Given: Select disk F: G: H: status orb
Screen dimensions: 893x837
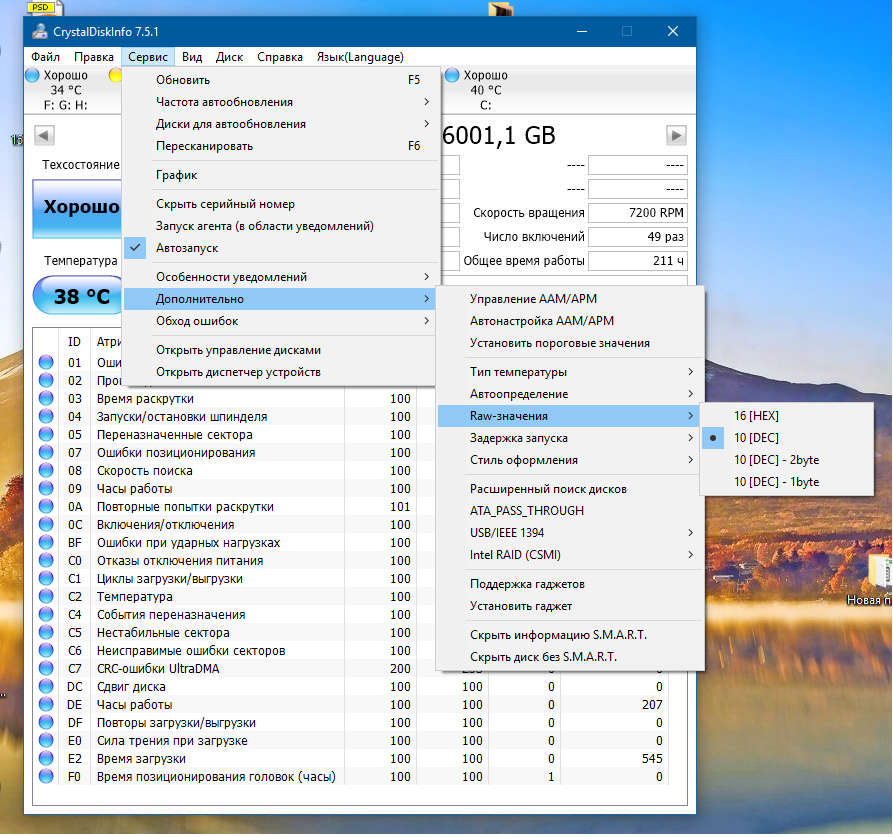Looking at the screenshot, I should (32, 75).
